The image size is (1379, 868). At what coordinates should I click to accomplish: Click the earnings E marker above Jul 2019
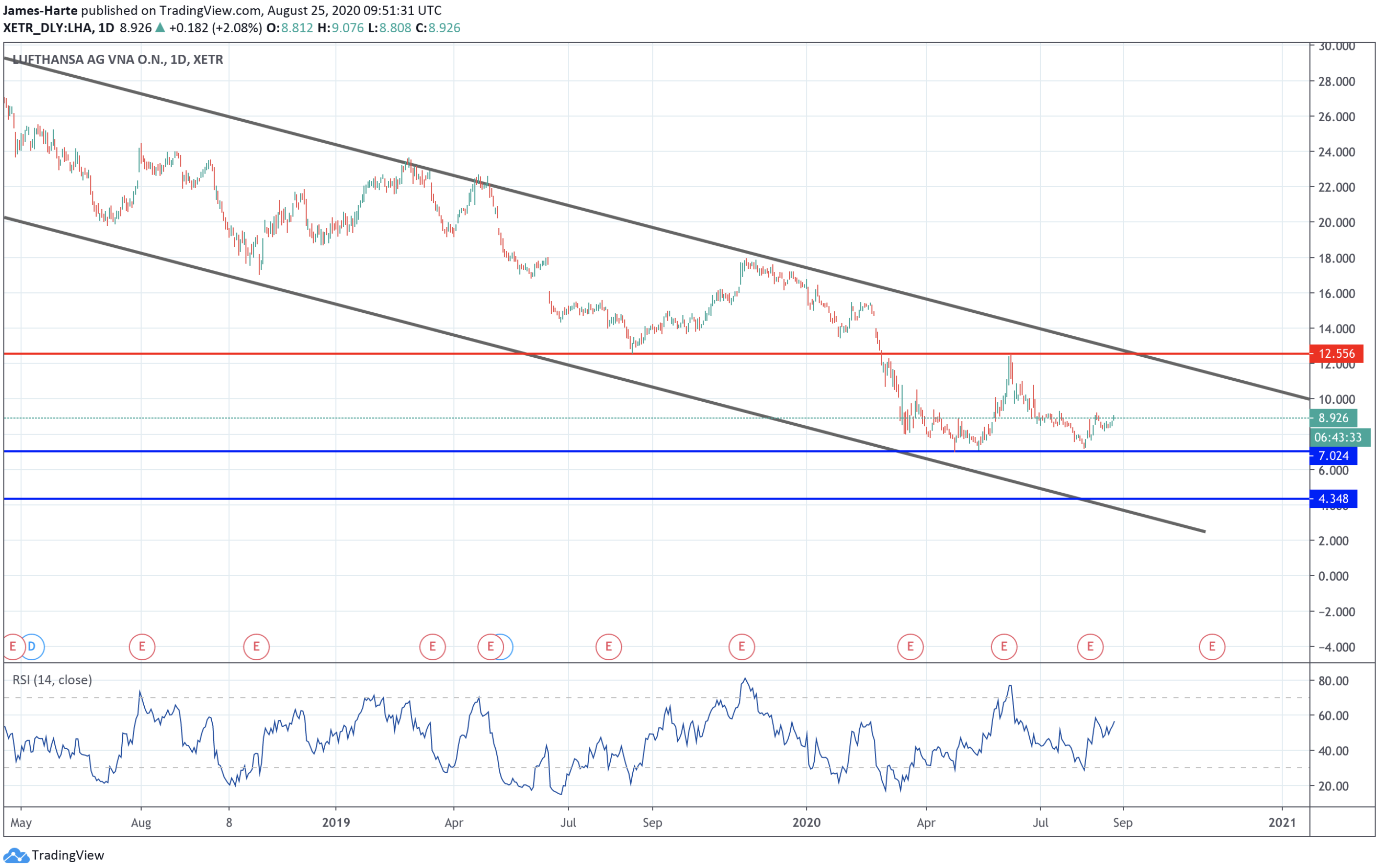click(x=608, y=647)
